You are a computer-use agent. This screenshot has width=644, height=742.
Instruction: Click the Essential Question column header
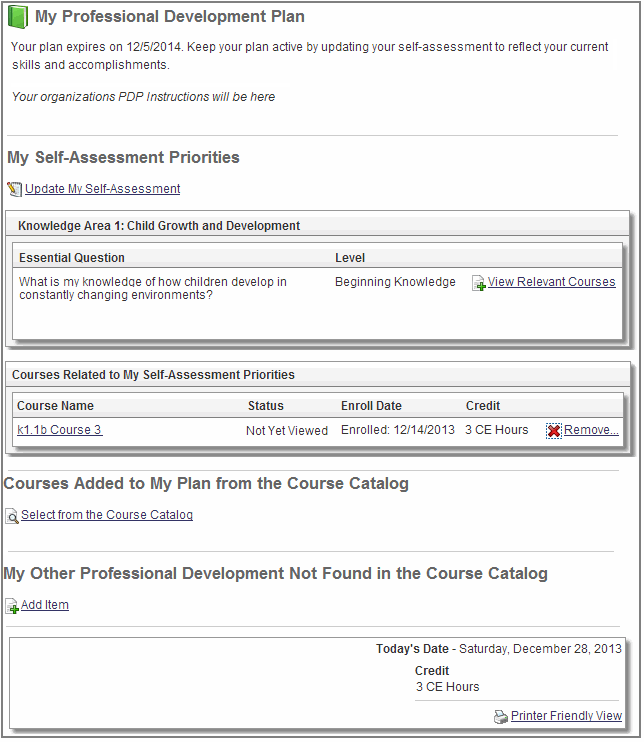pyautogui.click(x=72, y=258)
